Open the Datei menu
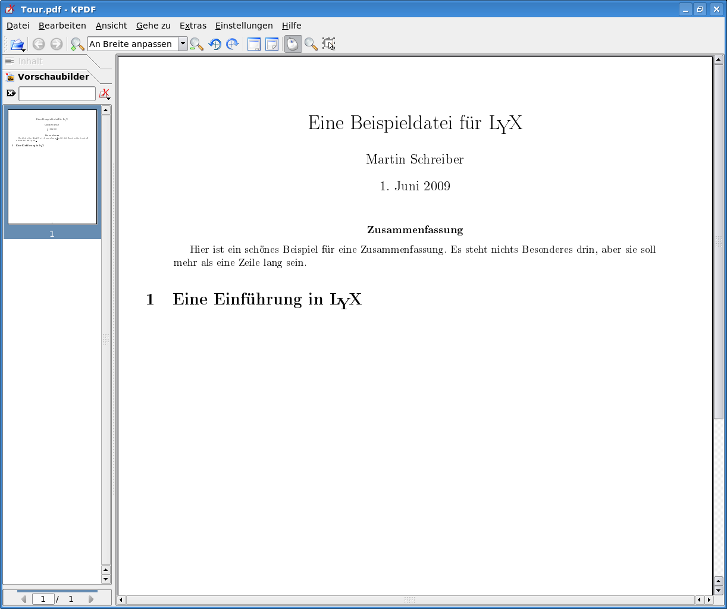This screenshot has height=609, width=727. click(x=18, y=26)
